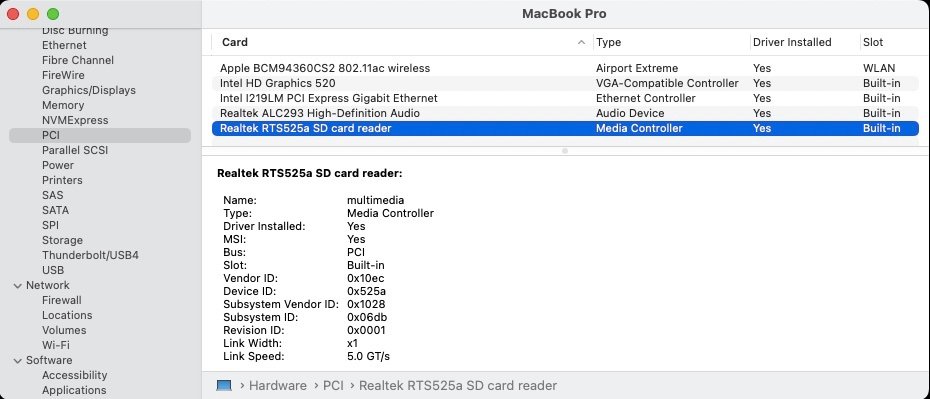This screenshot has width=930, height=399.
Task: Click the Device ID value 0x525a
Action: click(x=367, y=292)
